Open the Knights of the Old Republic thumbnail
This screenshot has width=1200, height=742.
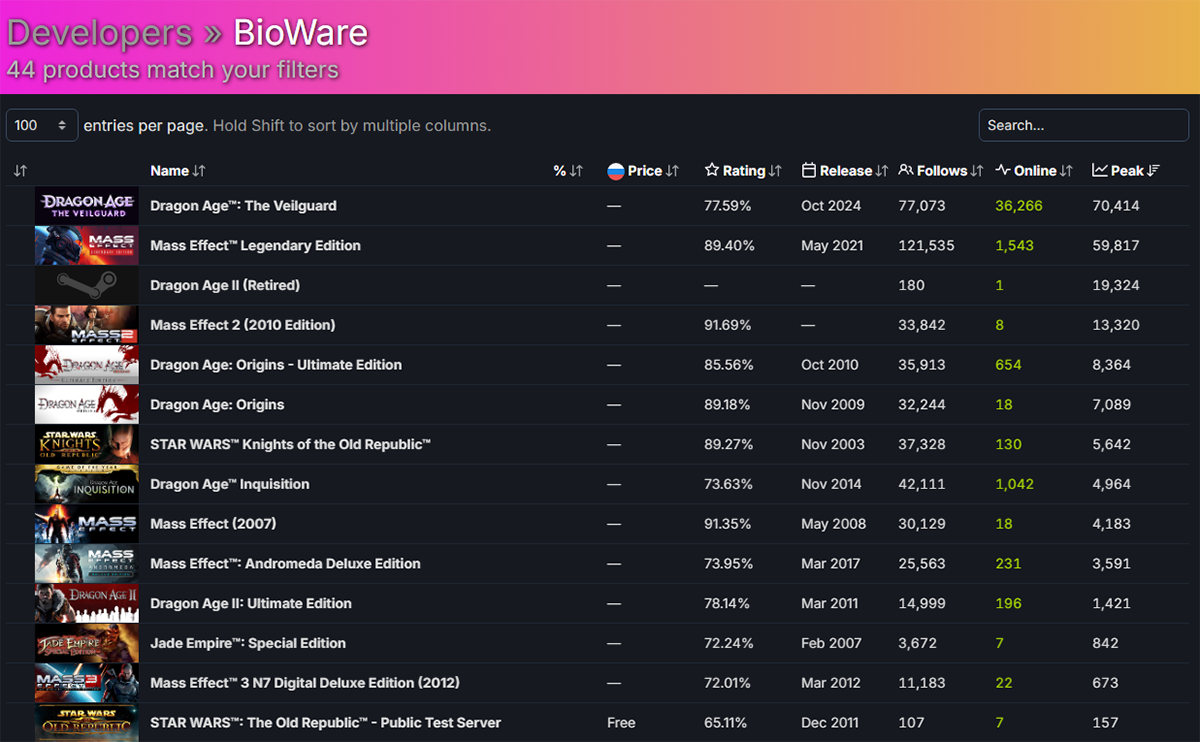pyautogui.click(x=87, y=444)
